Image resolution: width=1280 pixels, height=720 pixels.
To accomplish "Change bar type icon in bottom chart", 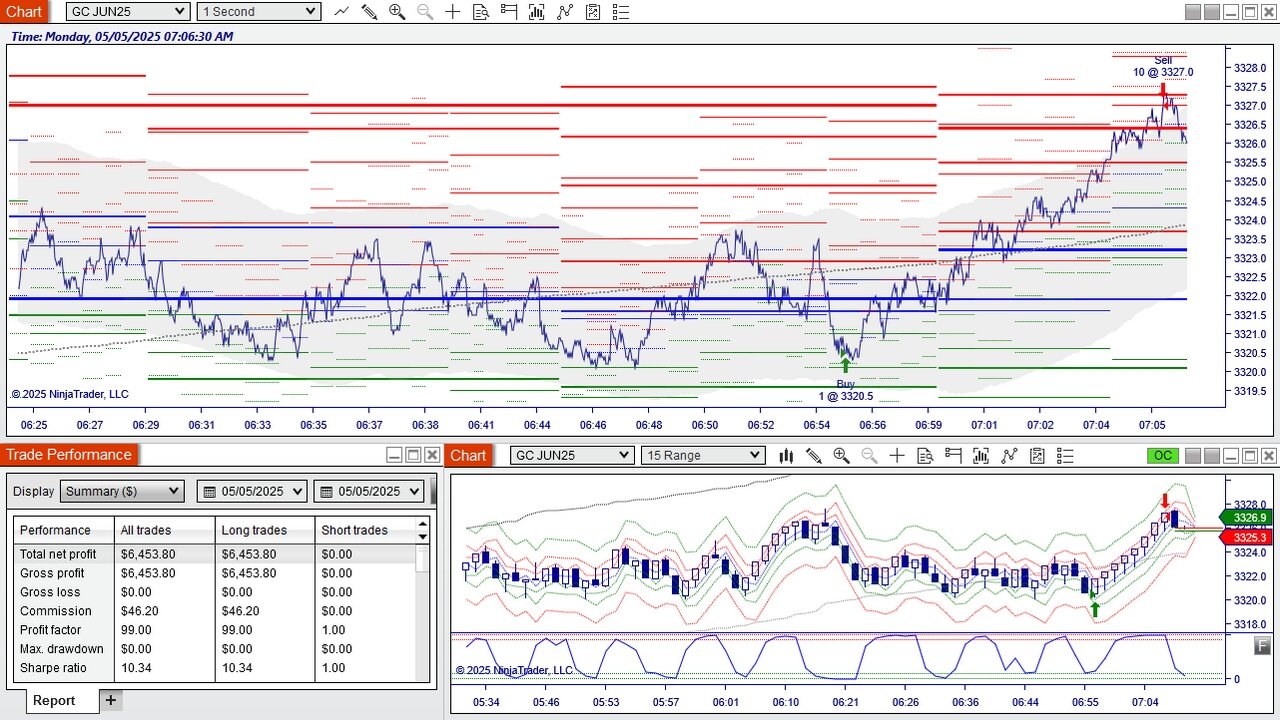I will point(786,456).
